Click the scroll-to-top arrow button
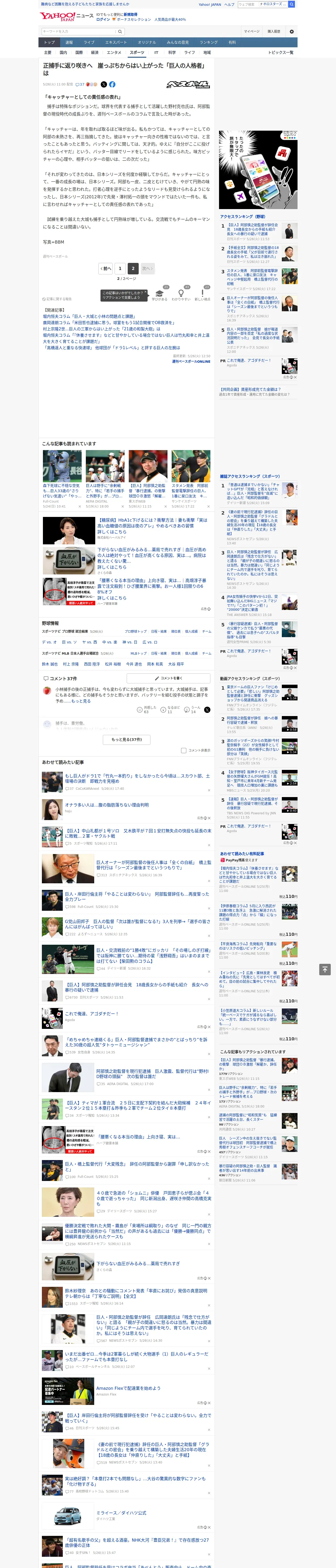The width and height of the screenshot is (336, 1568). (325, 970)
